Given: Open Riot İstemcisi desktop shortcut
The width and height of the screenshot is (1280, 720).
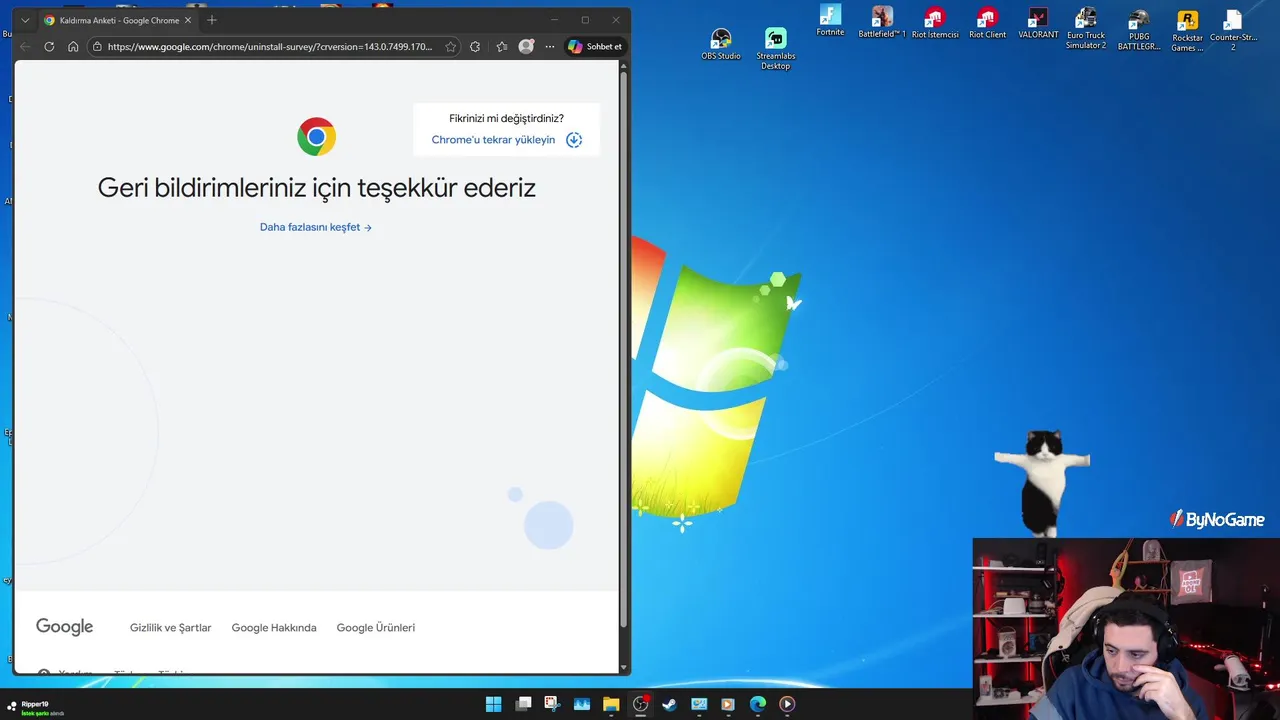Looking at the screenshot, I should click(935, 22).
